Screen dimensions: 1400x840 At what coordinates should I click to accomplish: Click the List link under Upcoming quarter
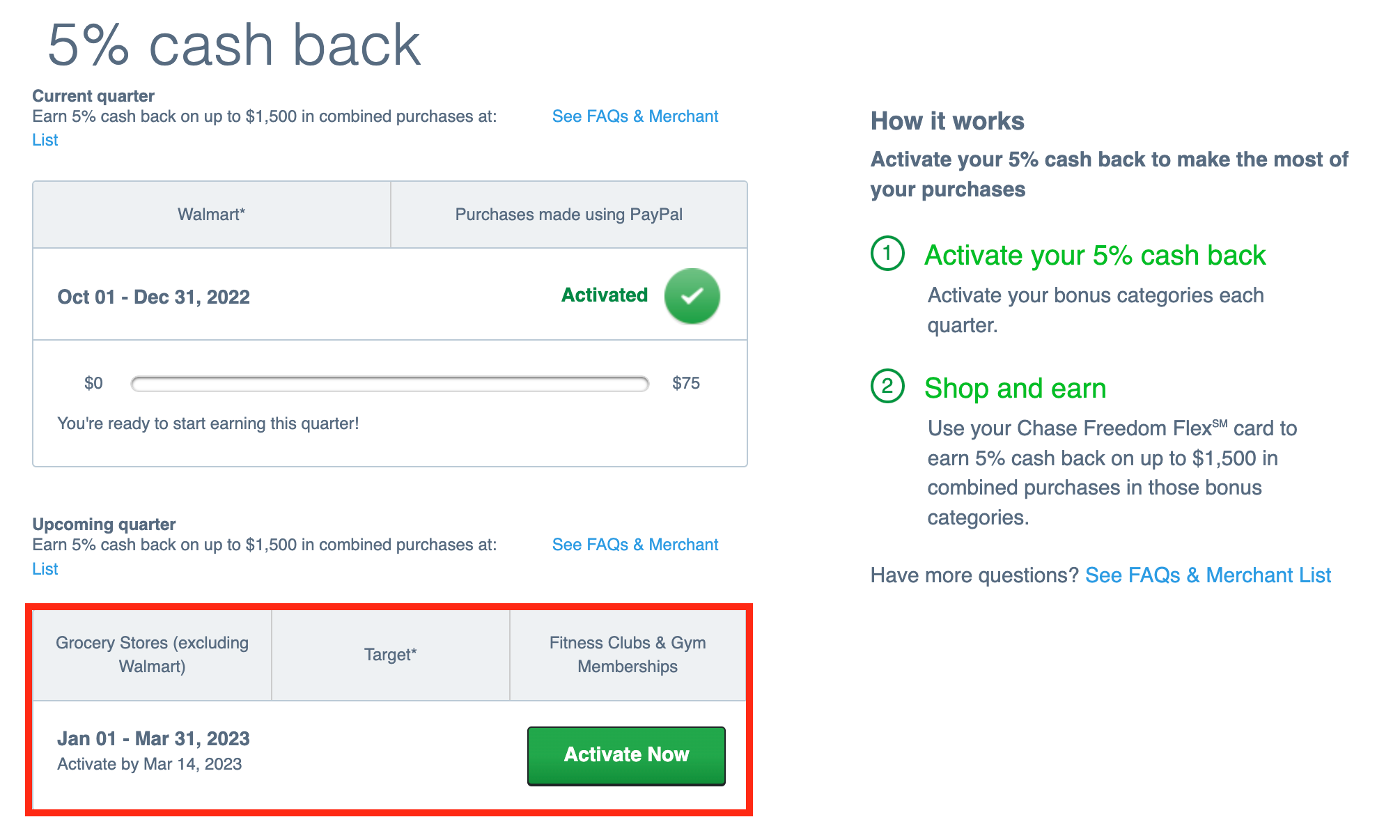point(45,569)
